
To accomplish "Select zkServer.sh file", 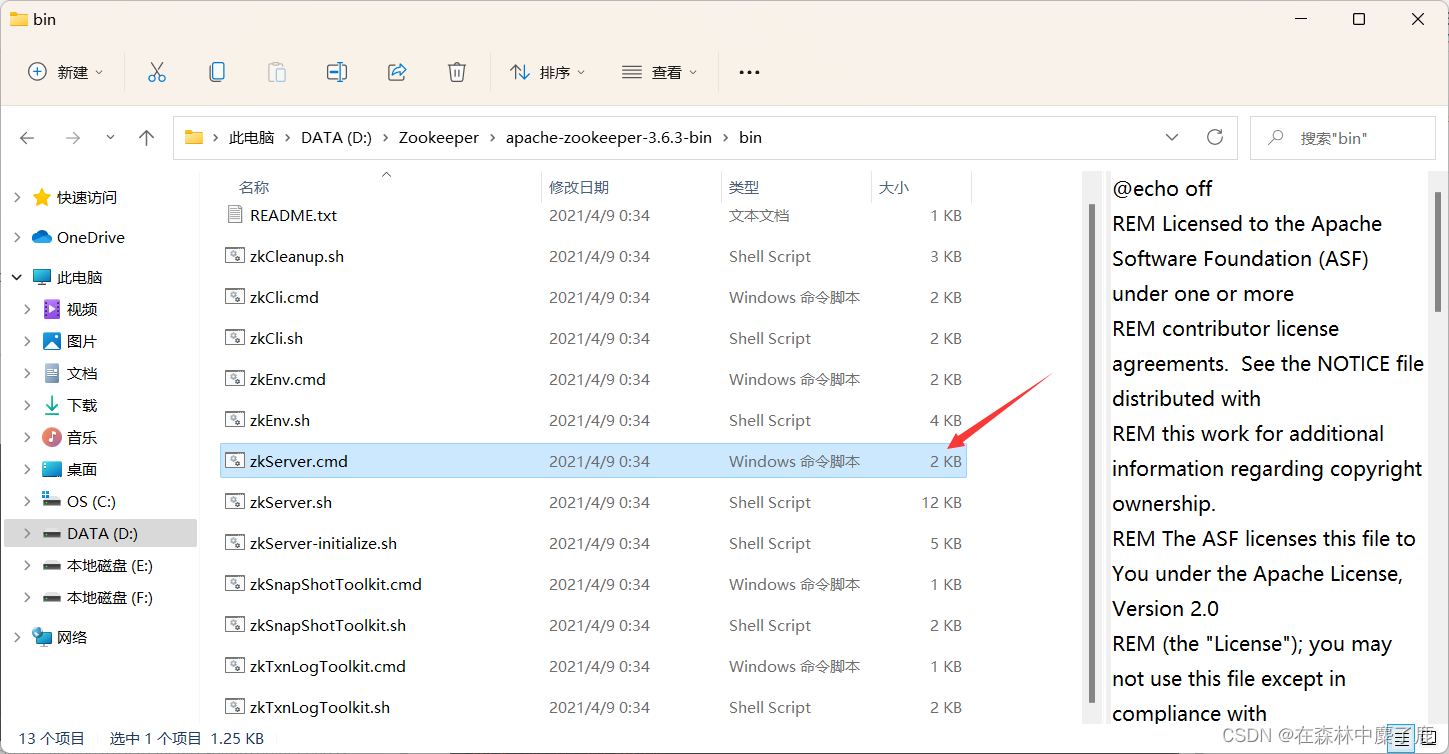I will [593, 502].
